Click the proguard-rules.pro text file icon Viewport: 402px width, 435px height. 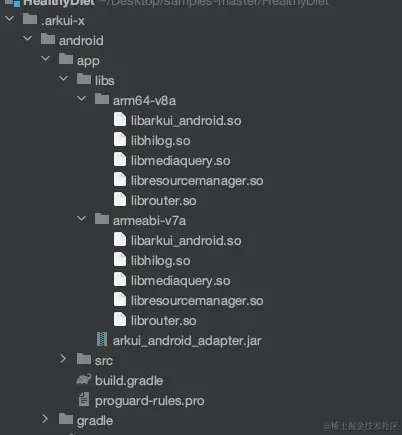(84, 399)
